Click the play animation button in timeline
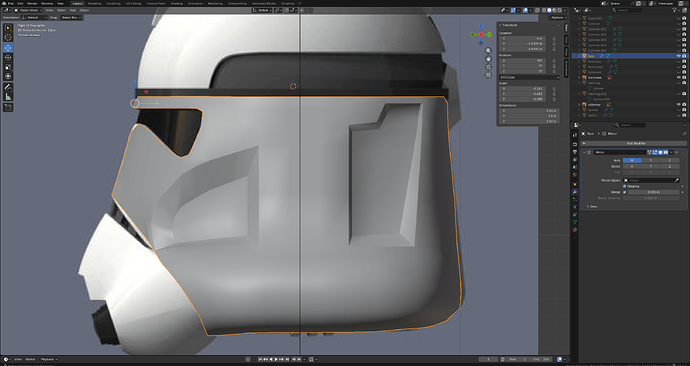690x366 pixels. (276, 359)
